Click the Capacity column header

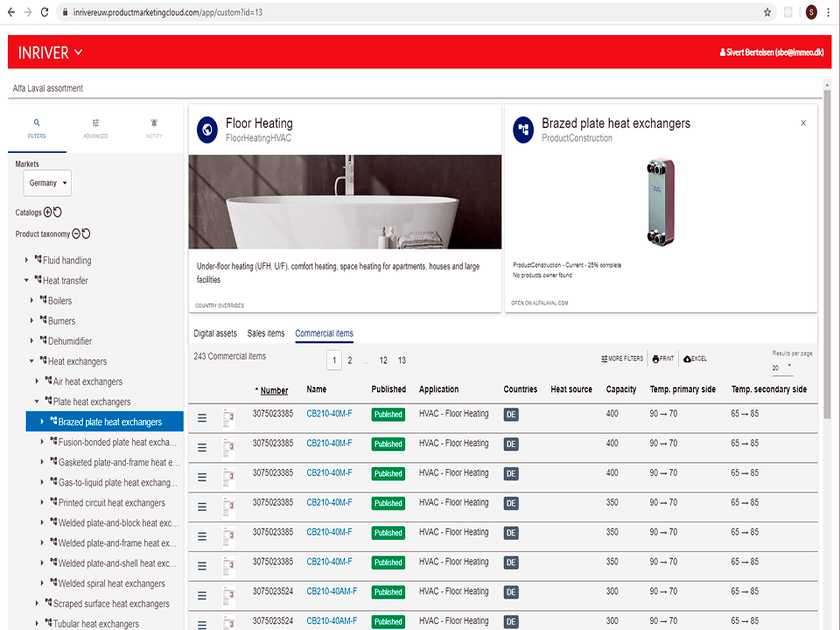coord(621,389)
